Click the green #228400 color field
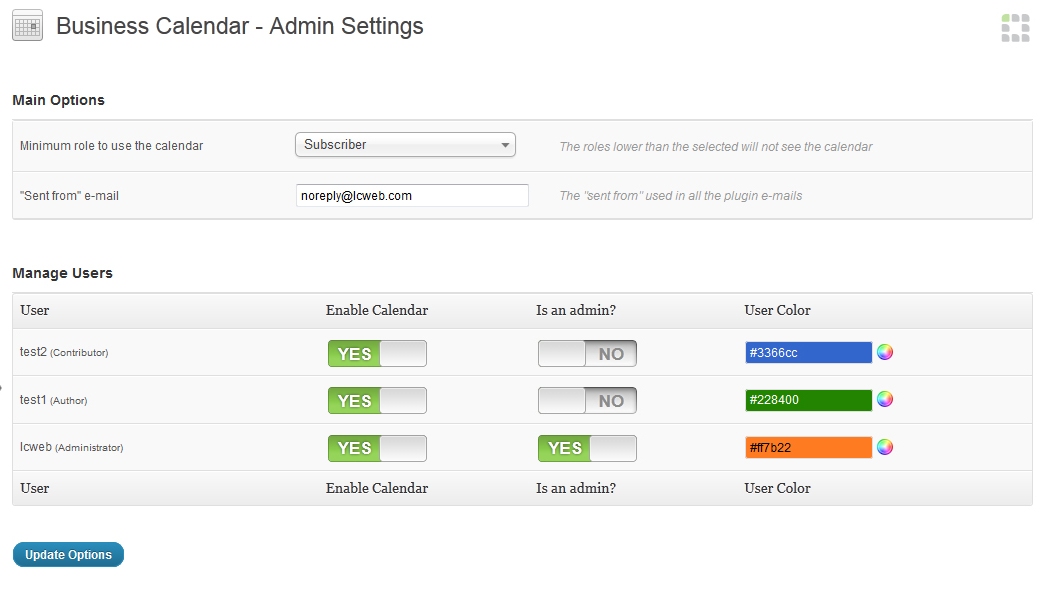Image resolution: width=1044 pixels, height=612 pixels. (808, 400)
